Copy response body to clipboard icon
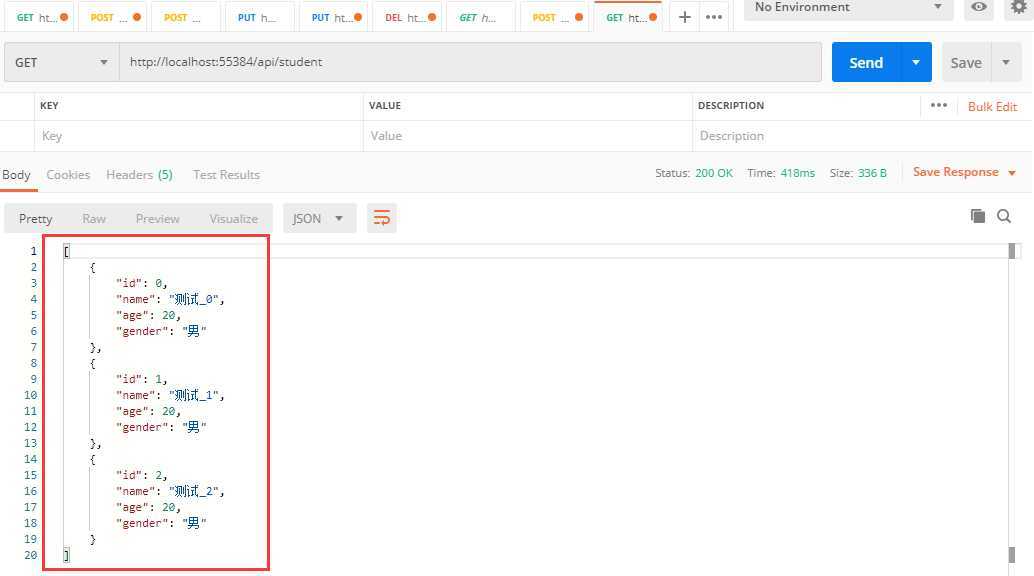The height and width of the screenshot is (576, 1034). tap(978, 216)
